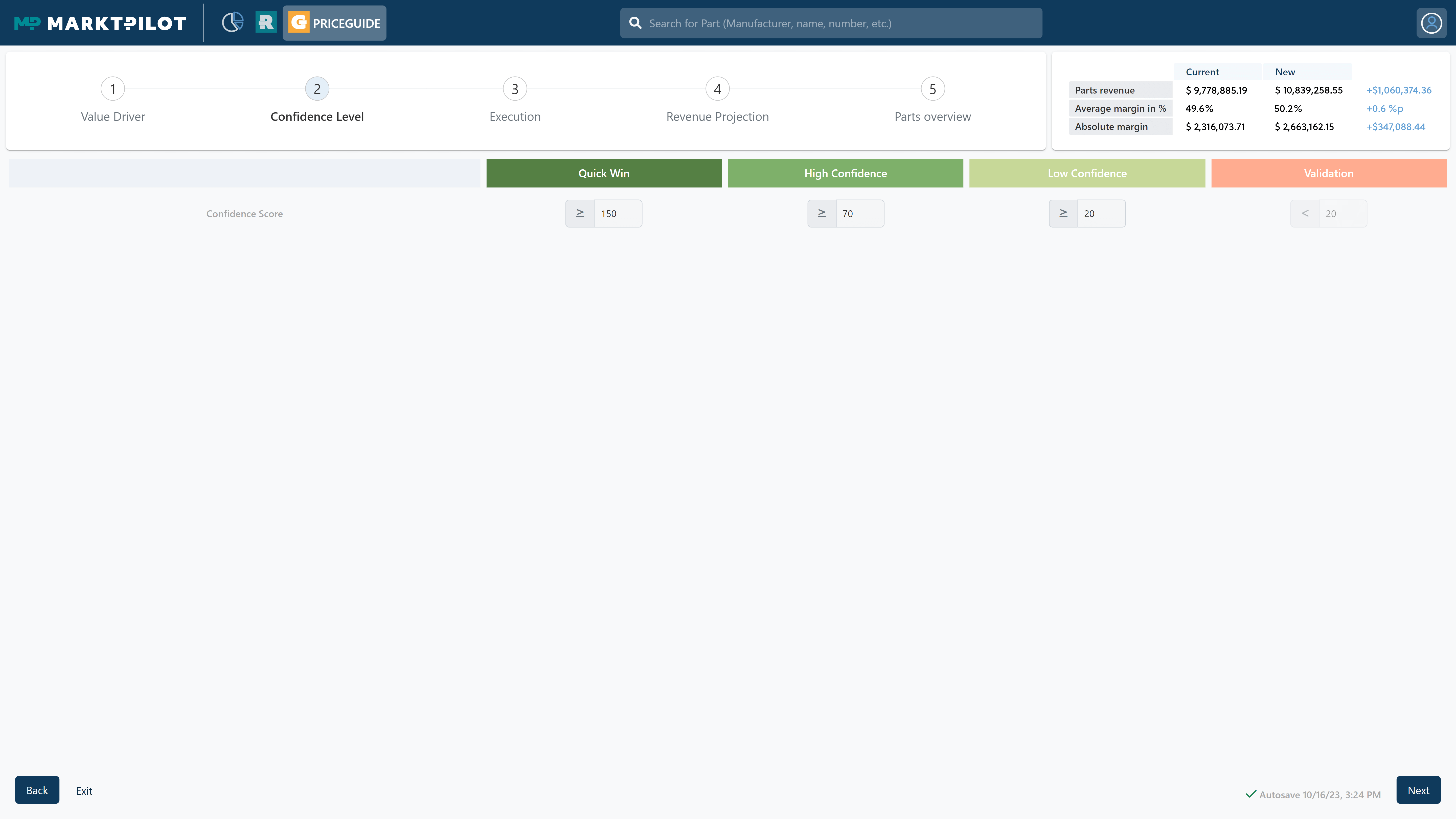Viewport: 1456px width, 819px height.
Task: Click the search bar magnifier icon
Action: point(635,22)
